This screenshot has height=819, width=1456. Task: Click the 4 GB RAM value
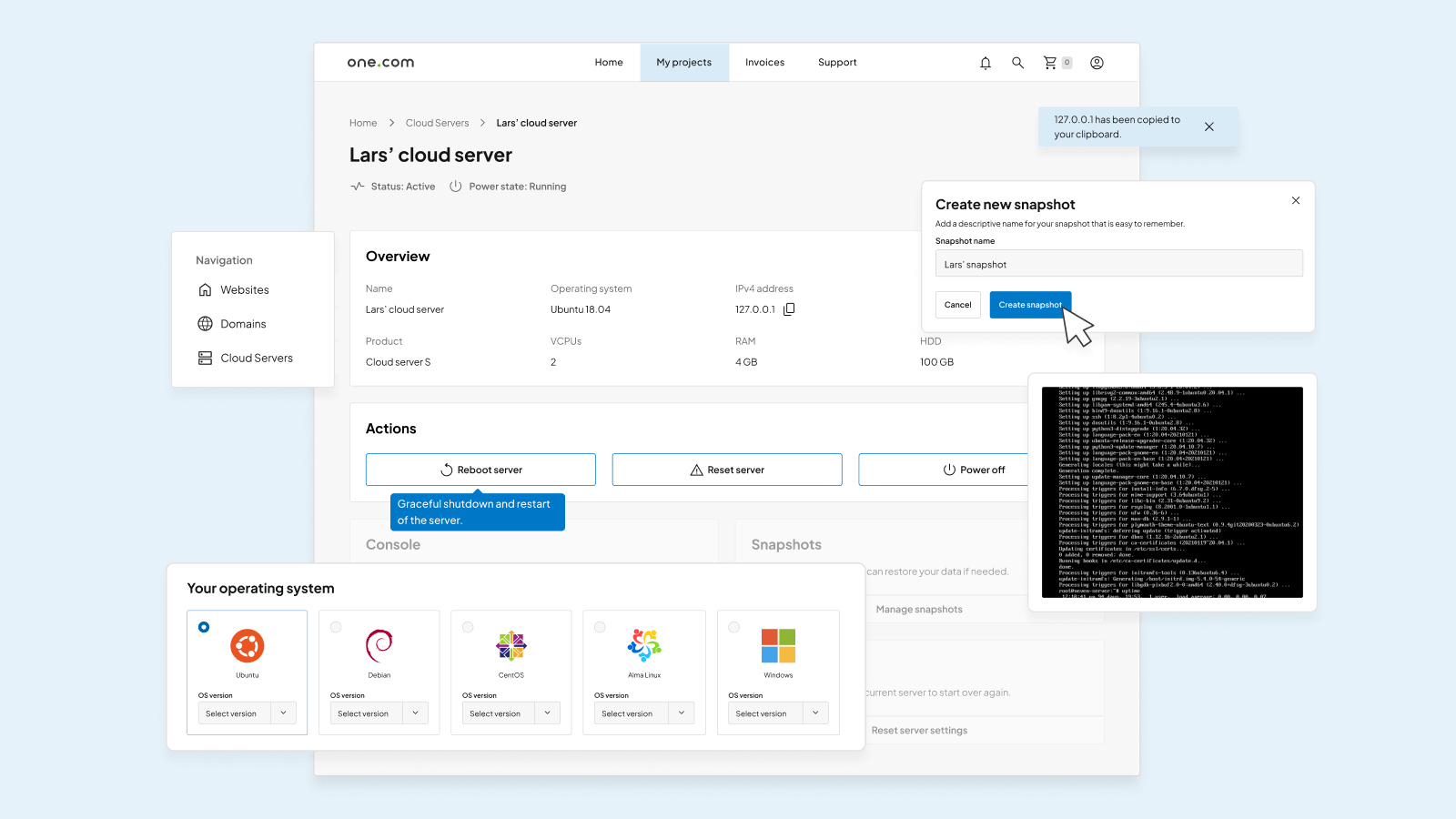[x=746, y=362]
